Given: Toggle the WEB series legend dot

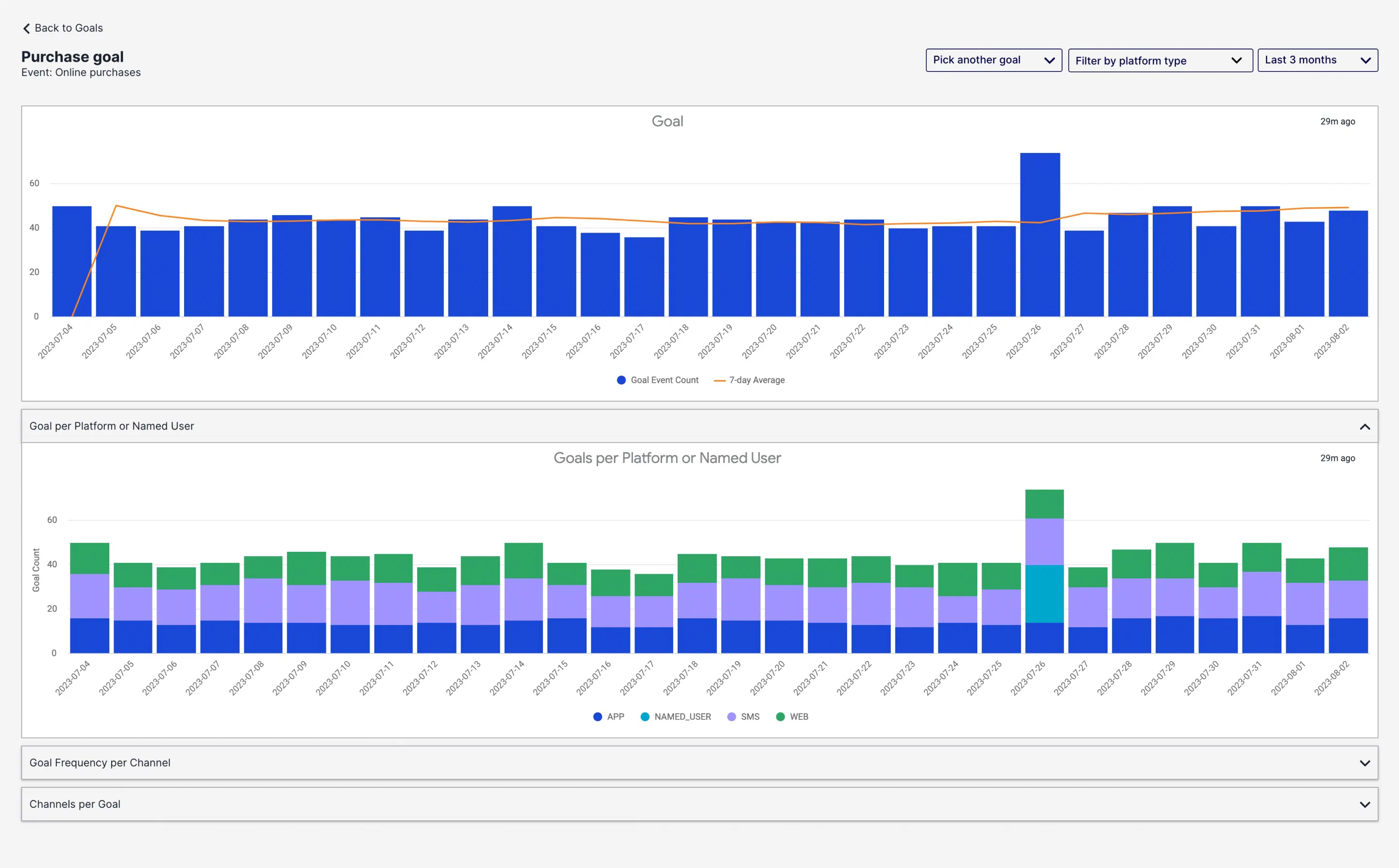Looking at the screenshot, I should click(x=780, y=716).
